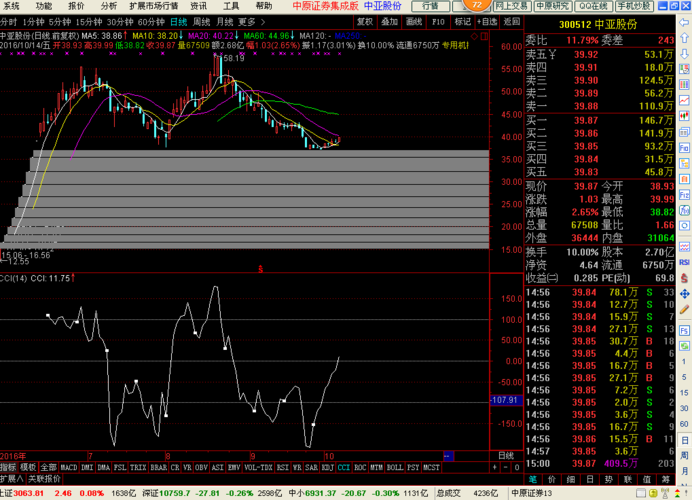The image size is (692, 500).
Task: Open the 扩展市场行情 menu
Action: point(154,6)
